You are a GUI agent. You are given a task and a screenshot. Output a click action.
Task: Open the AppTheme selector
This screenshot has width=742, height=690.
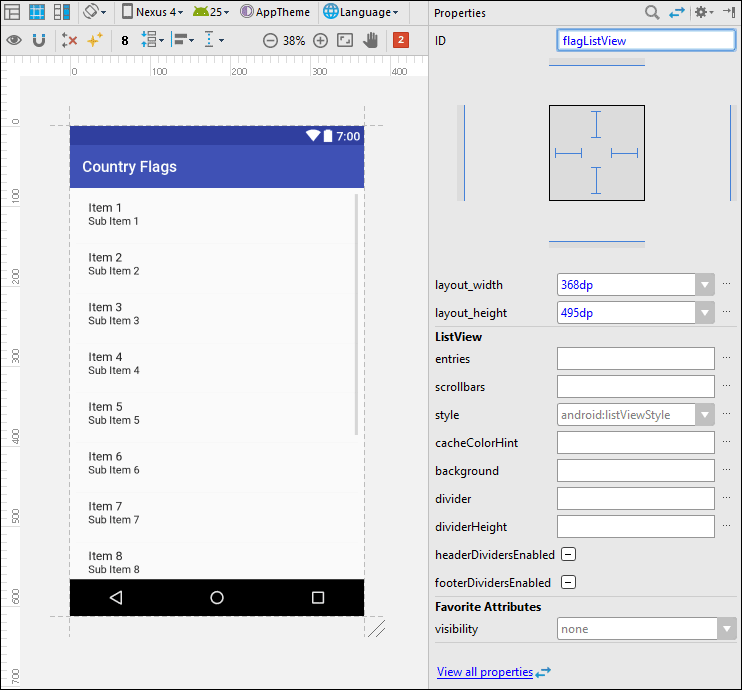(x=275, y=12)
